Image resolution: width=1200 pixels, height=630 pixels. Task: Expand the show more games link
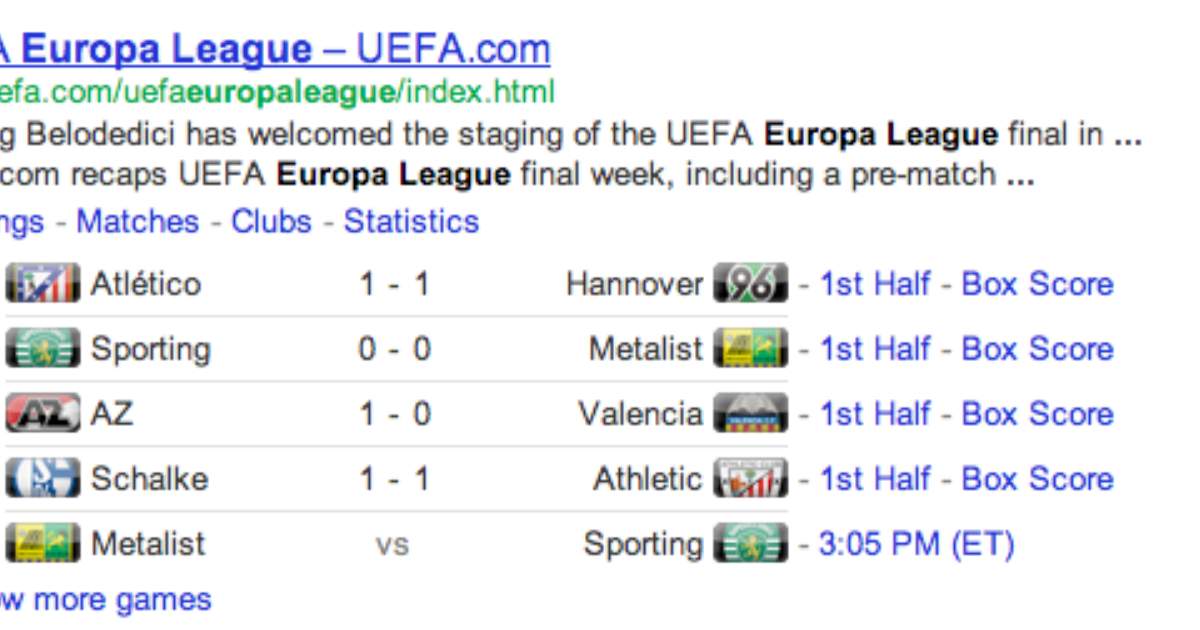click(106, 600)
